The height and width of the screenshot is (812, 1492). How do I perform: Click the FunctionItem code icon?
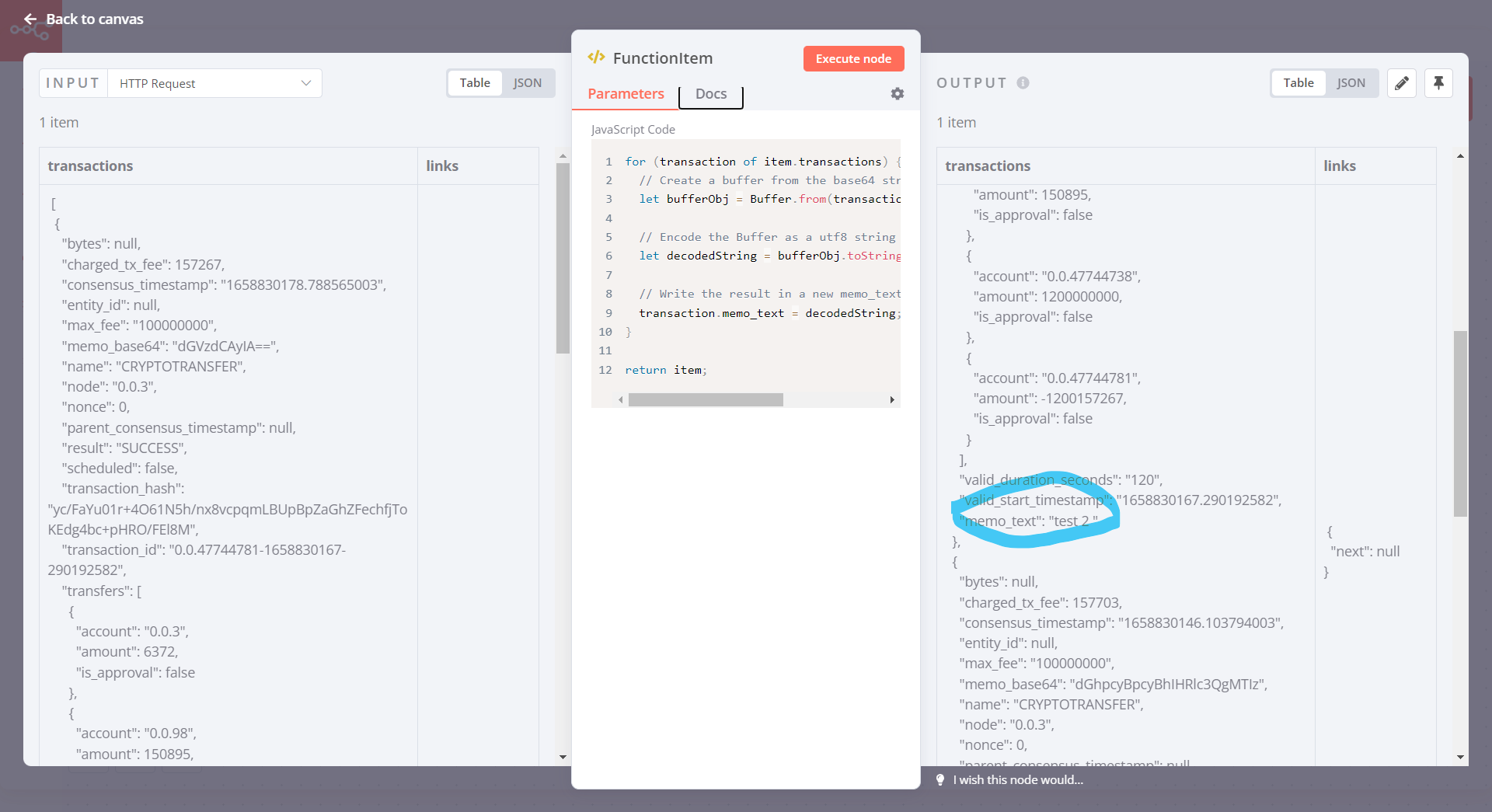tap(597, 58)
